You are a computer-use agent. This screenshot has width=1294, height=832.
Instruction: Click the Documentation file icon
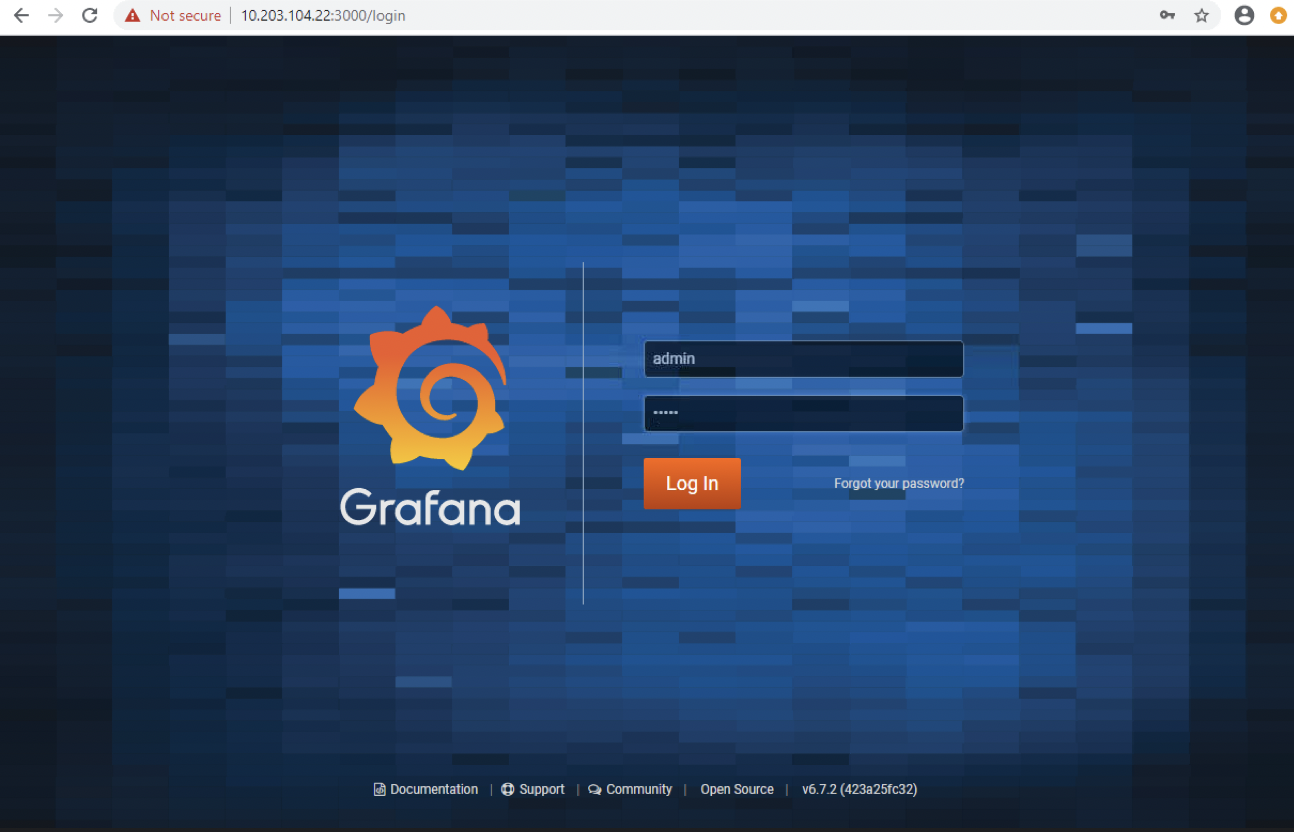pyautogui.click(x=380, y=790)
